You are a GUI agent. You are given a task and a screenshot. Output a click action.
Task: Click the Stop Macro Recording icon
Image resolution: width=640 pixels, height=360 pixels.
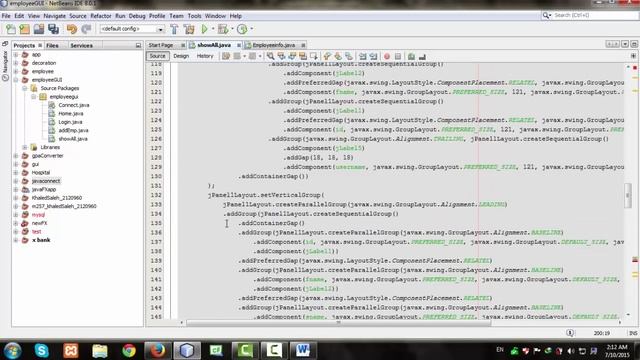(398, 56)
